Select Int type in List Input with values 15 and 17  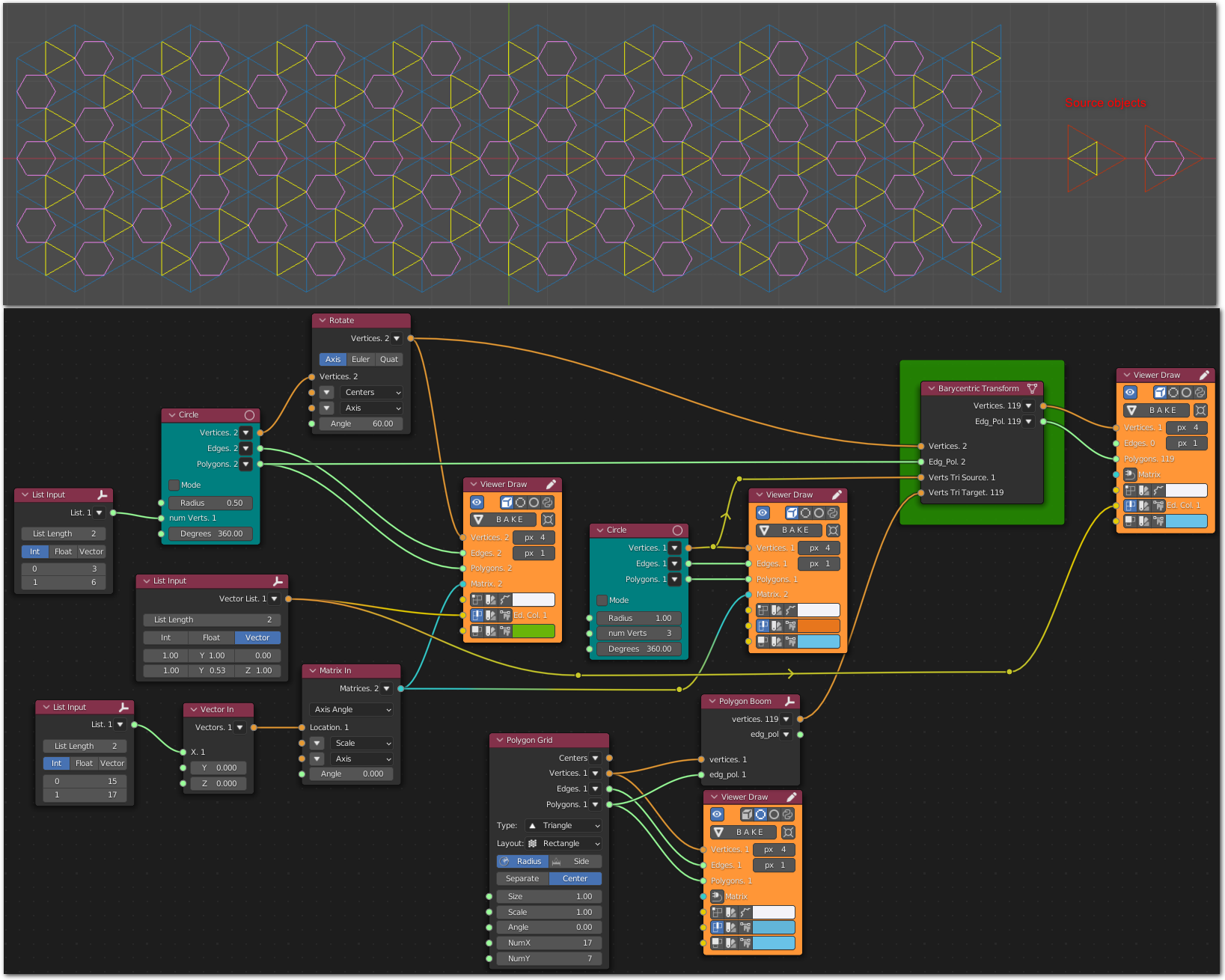56,763
